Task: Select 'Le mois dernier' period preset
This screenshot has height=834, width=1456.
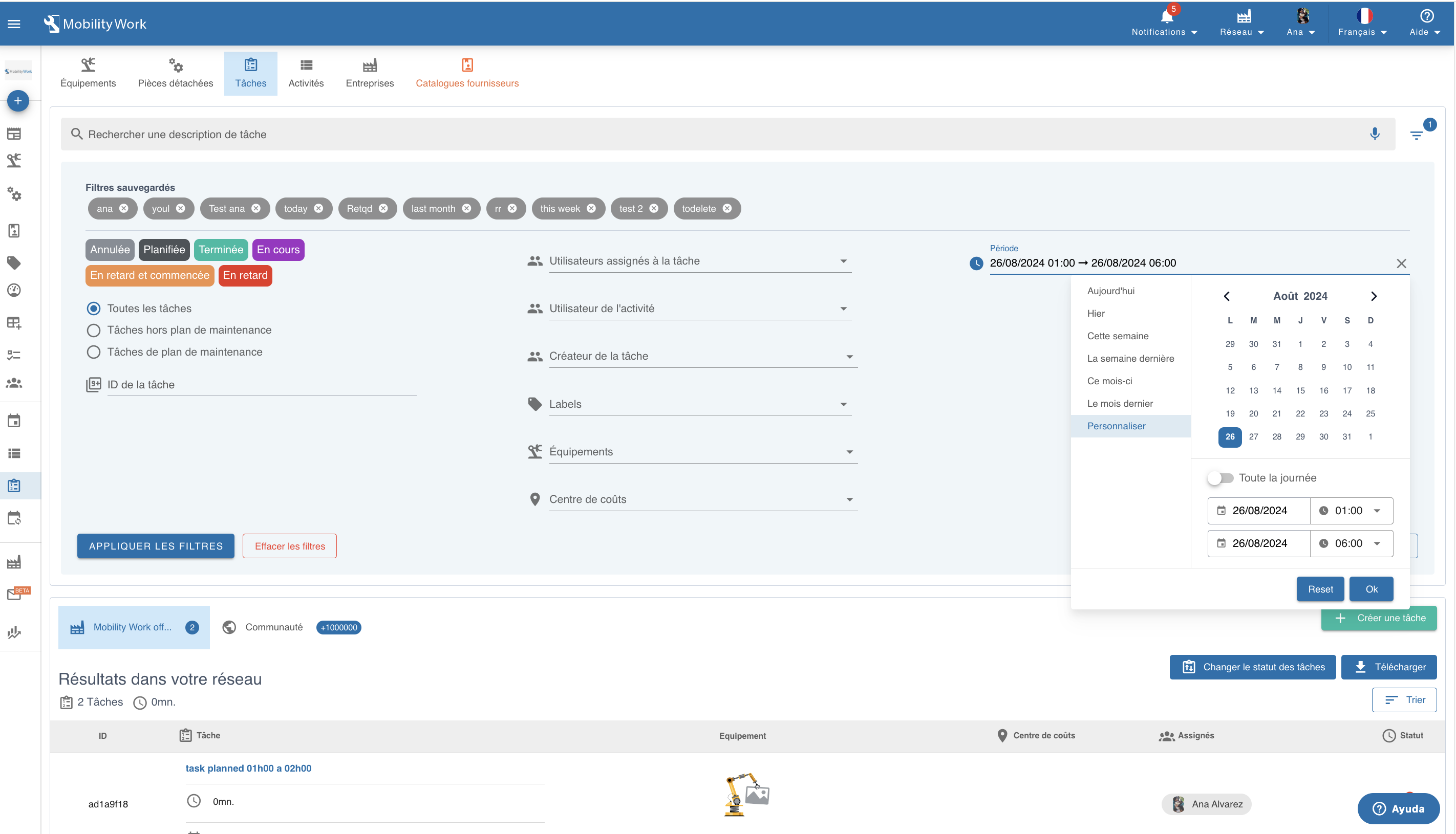Action: click(1120, 403)
